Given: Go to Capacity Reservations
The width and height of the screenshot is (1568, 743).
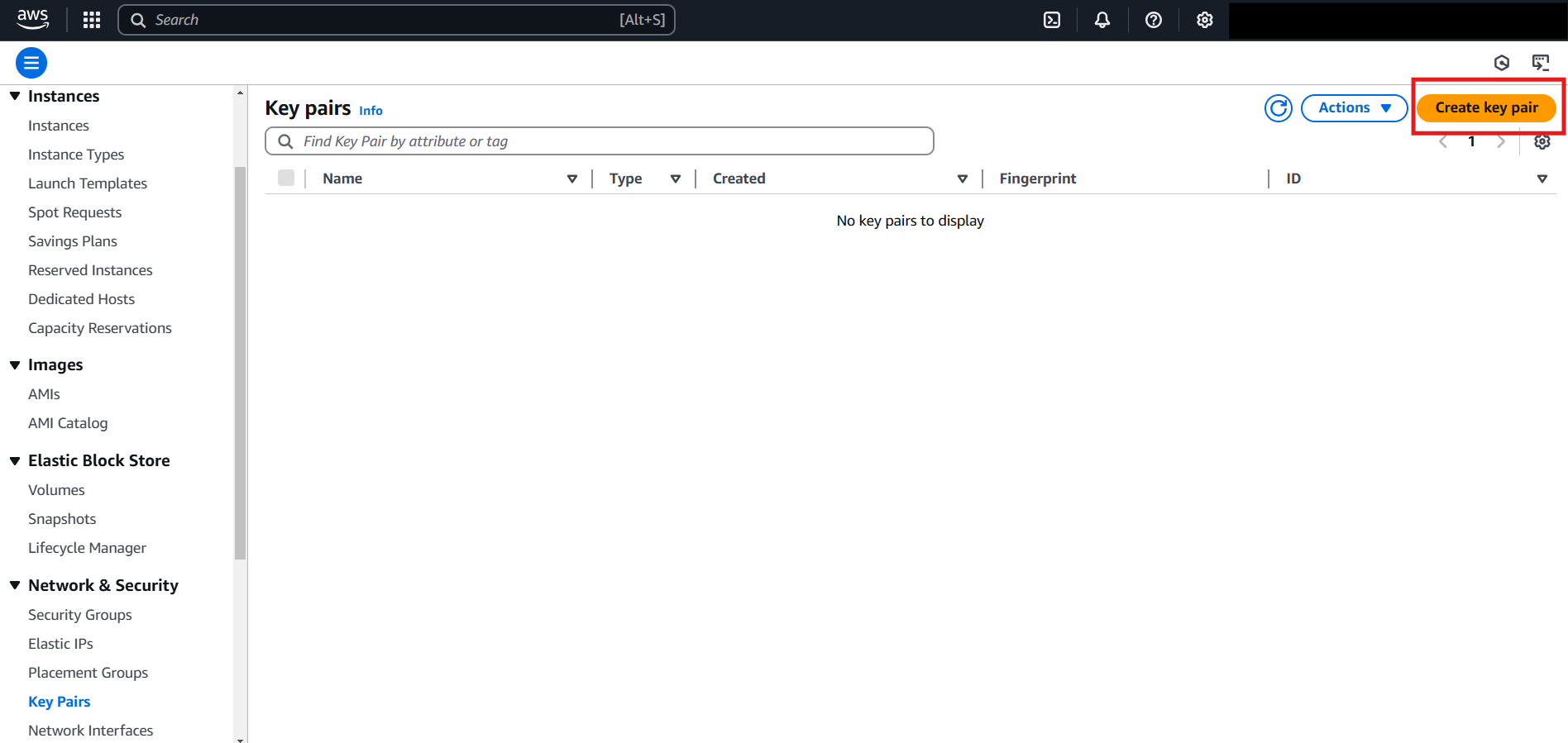Looking at the screenshot, I should [x=100, y=328].
